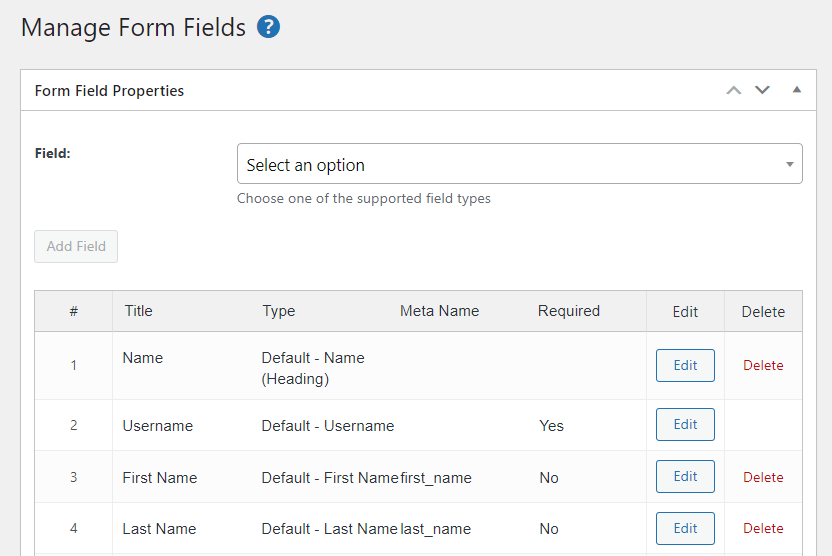Move Form Field Properties panel up
The height and width of the screenshot is (556, 832).
734,90
